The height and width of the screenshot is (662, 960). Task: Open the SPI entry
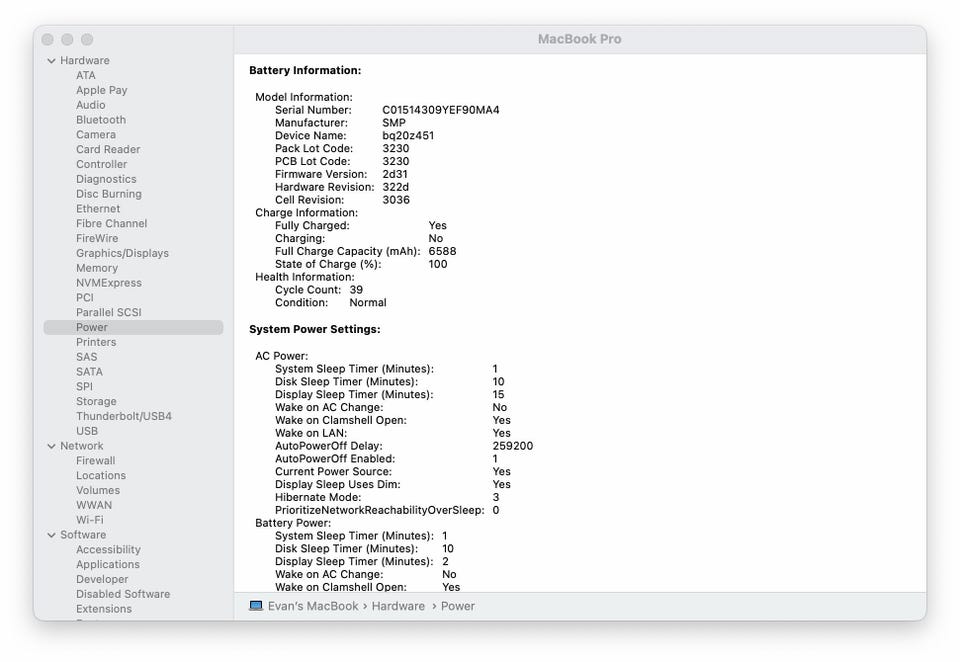pos(84,386)
